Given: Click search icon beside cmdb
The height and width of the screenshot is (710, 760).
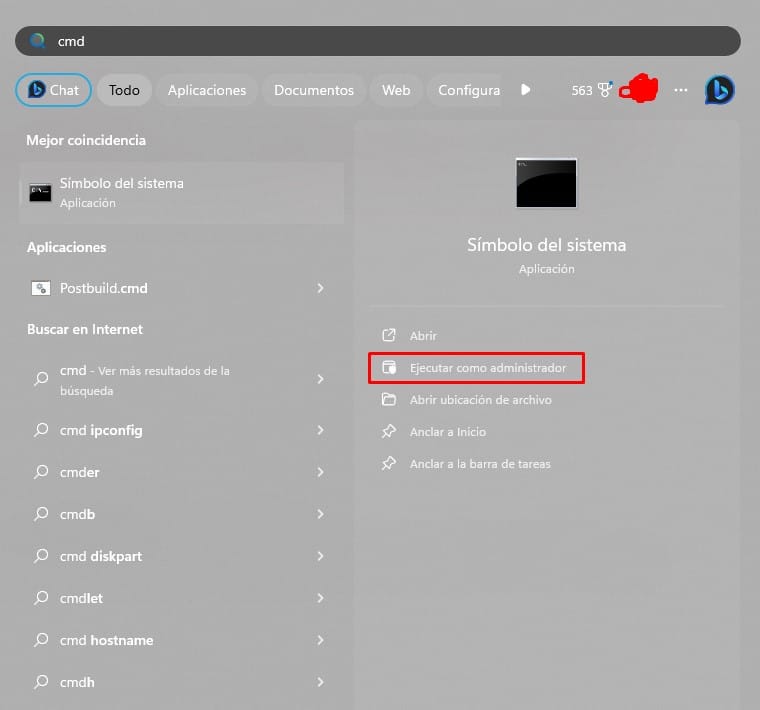Looking at the screenshot, I should 41,514.
